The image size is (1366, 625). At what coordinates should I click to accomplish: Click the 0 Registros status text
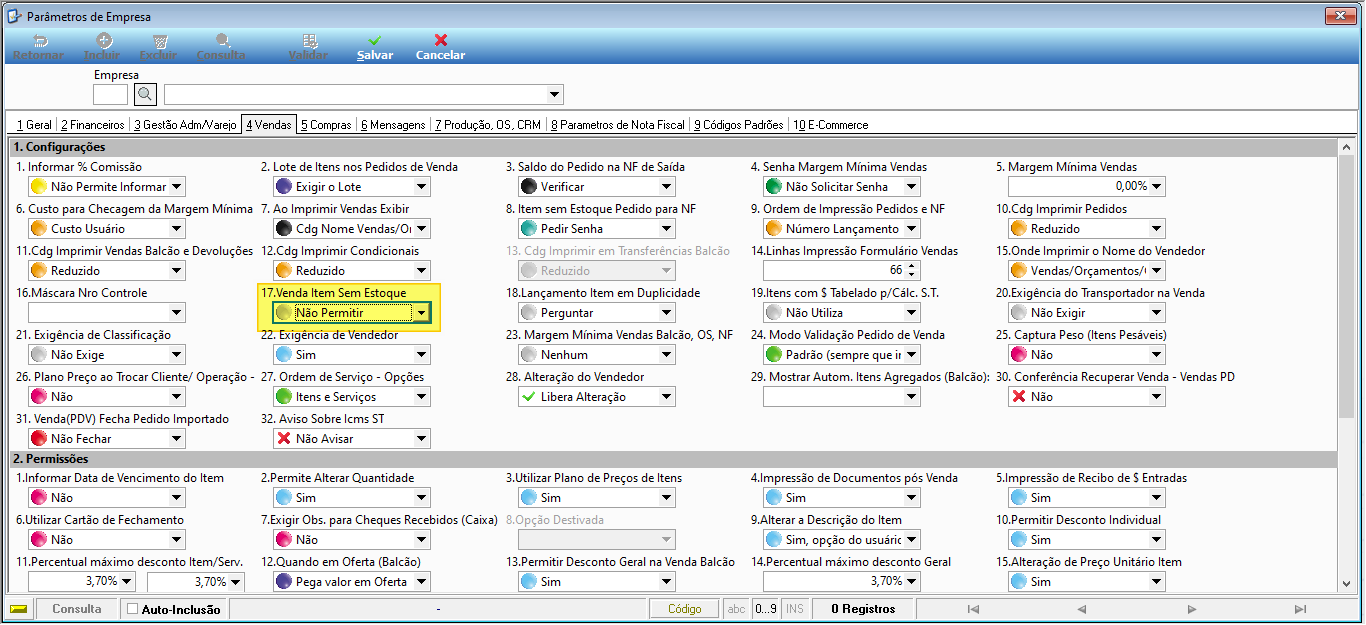[863, 609]
